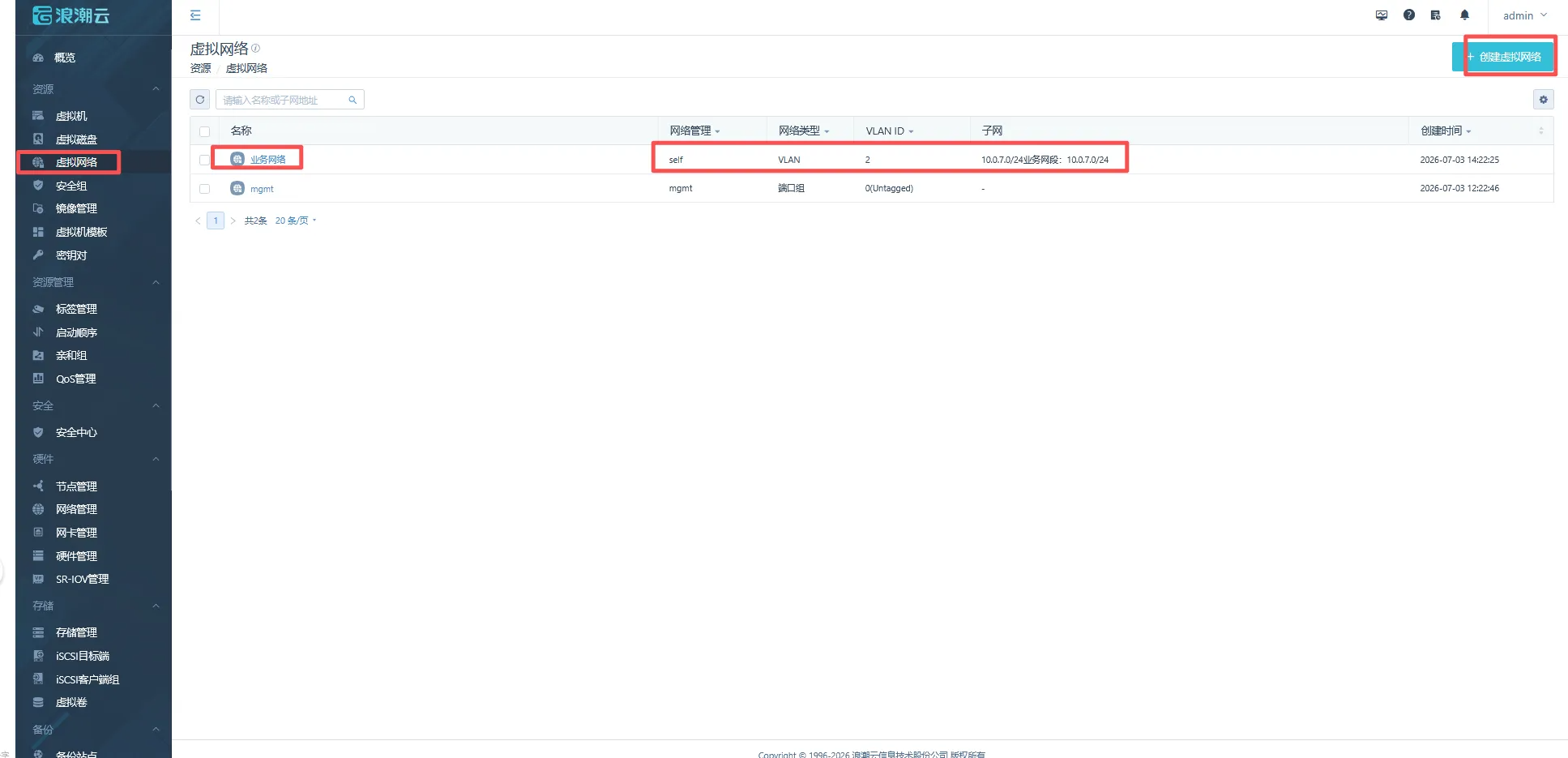Open the mgmt network link

[x=262, y=189]
